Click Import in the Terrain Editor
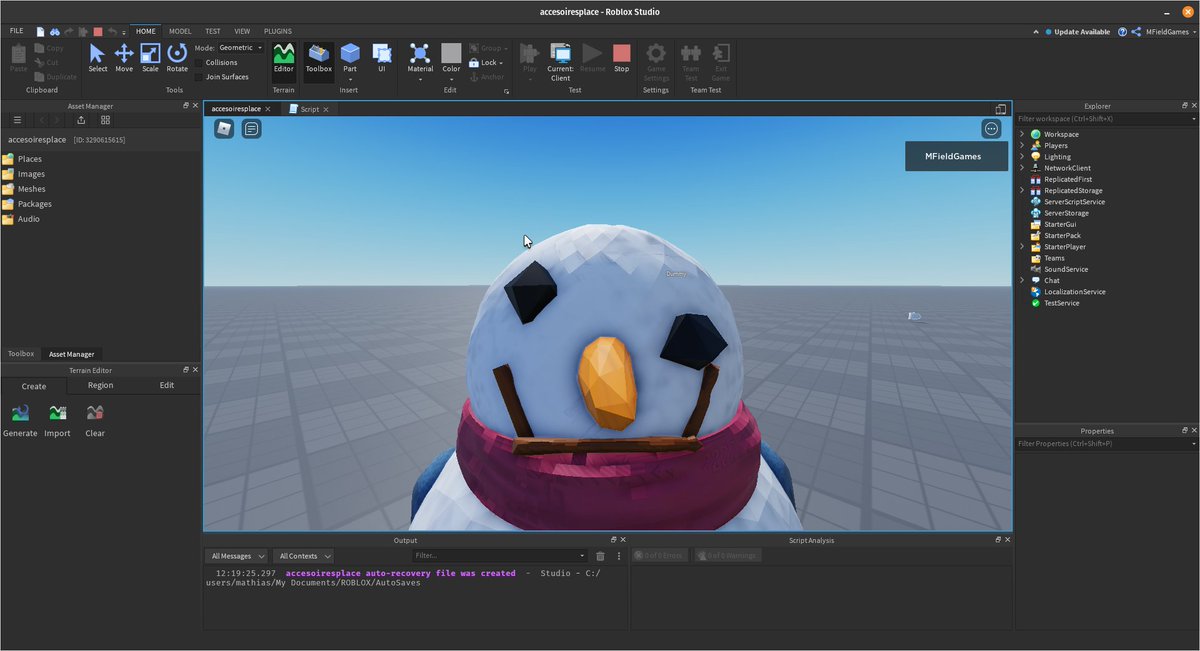The width and height of the screenshot is (1200, 651). pos(57,421)
